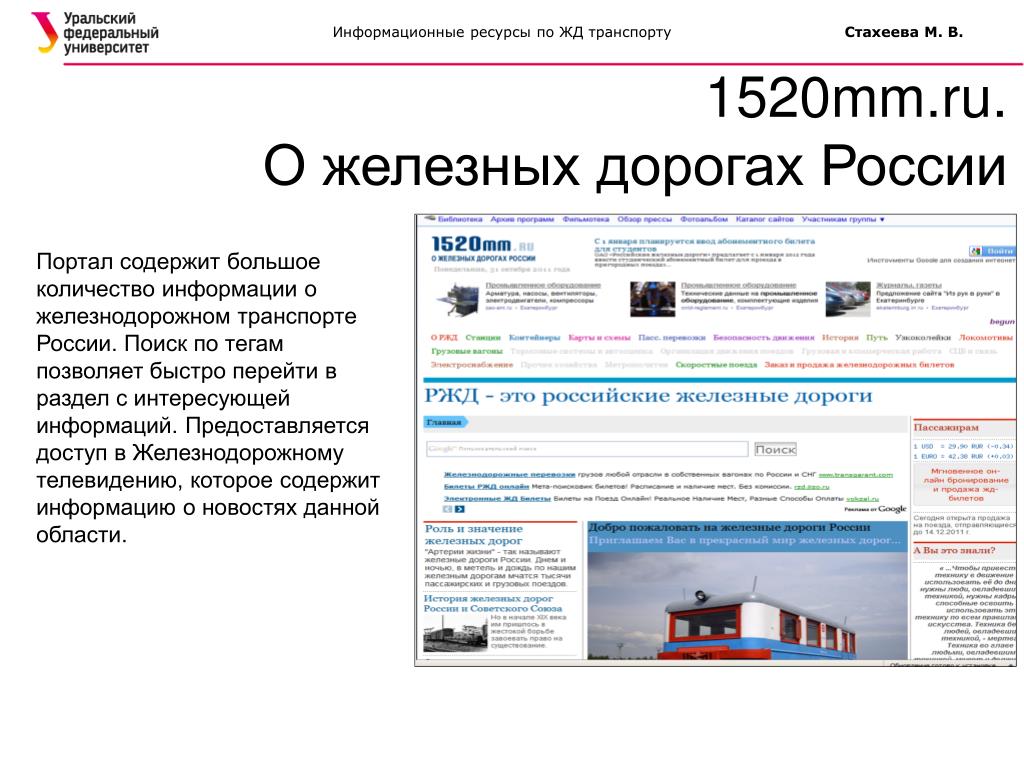The width and height of the screenshot is (1024, 768).
Task: Open the Путь tag link
Action: pos(876,338)
